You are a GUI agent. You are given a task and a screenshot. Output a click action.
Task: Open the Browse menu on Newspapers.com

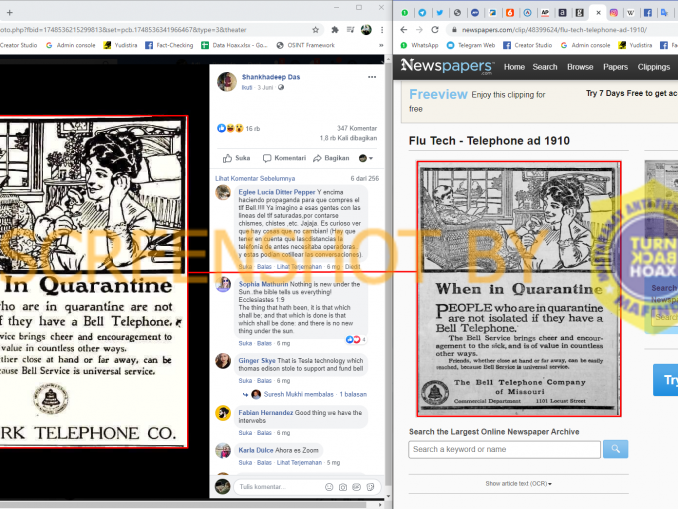tap(580, 67)
